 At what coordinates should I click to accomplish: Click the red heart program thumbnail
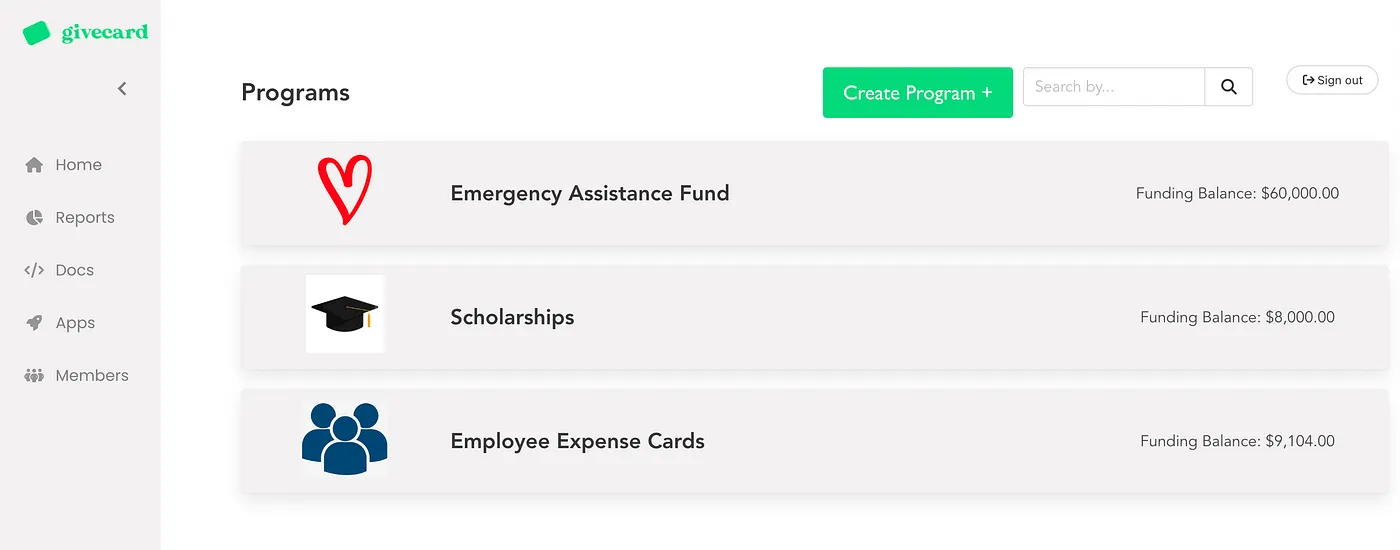tap(345, 189)
